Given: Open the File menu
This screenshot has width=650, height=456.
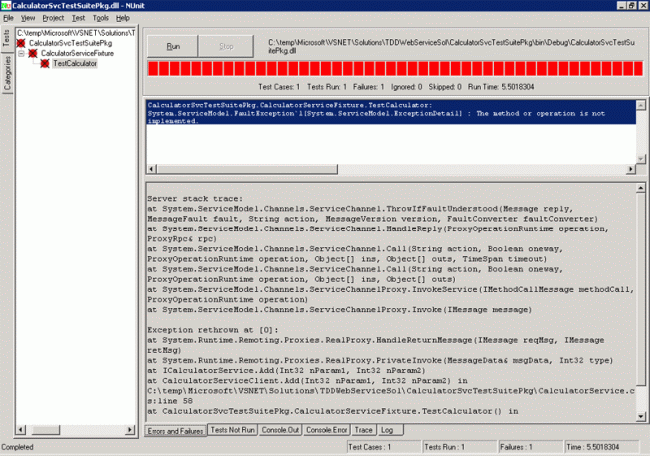Looking at the screenshot, I should [8, 18].
